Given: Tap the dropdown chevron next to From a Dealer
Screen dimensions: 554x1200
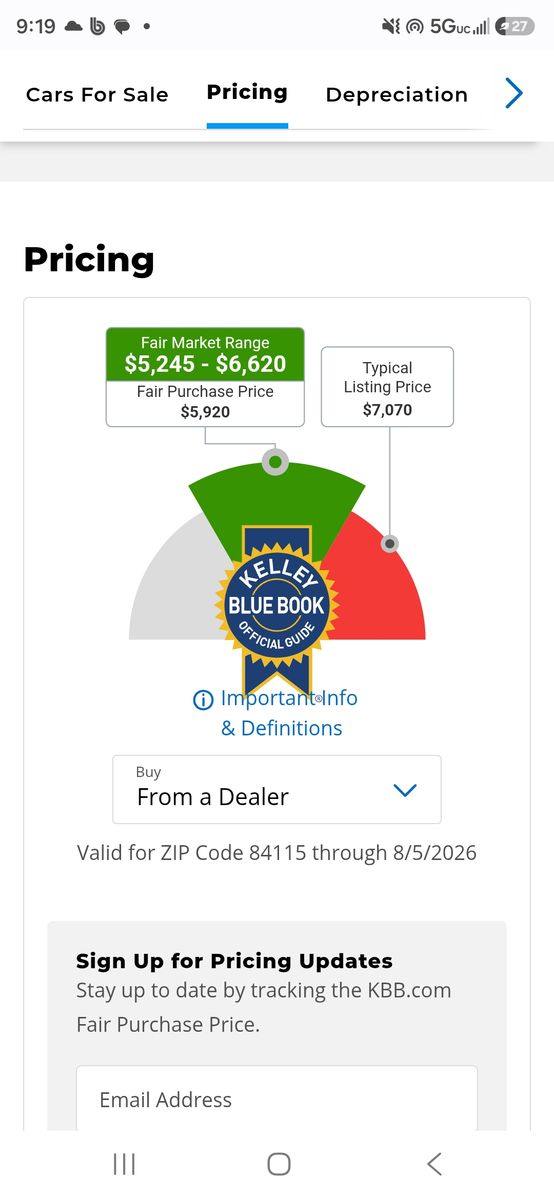Looking at the screenshot, I should tap(405, 790).
